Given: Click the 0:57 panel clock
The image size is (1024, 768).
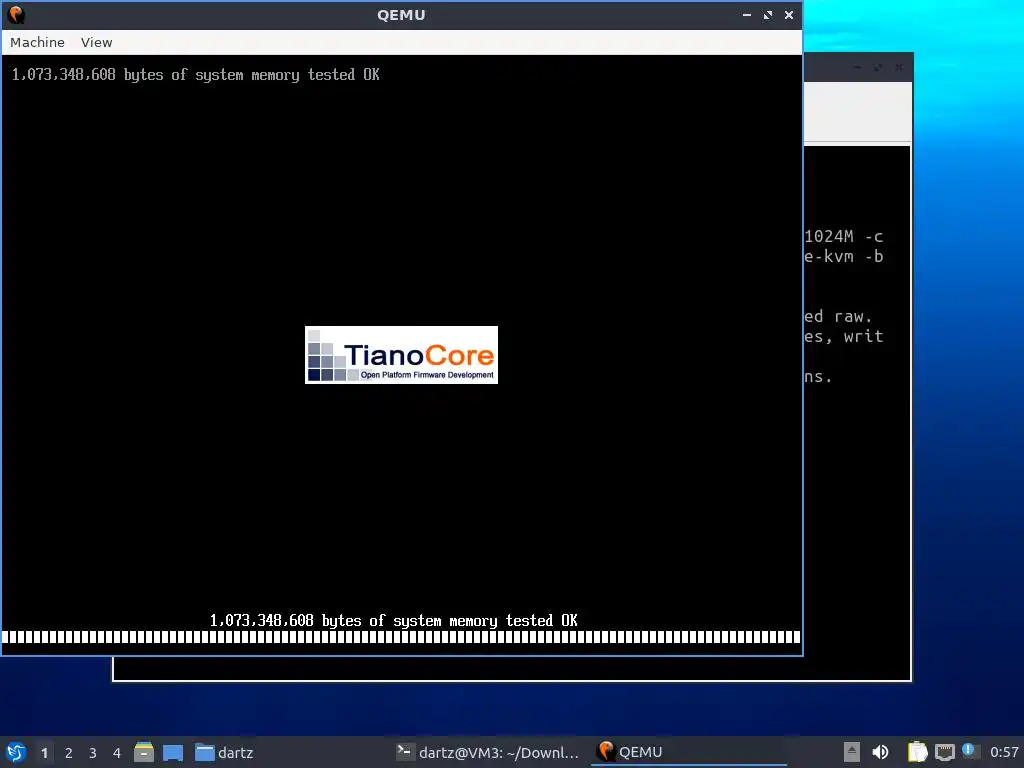Looking at the screenshot, I should coord(1004,752).
